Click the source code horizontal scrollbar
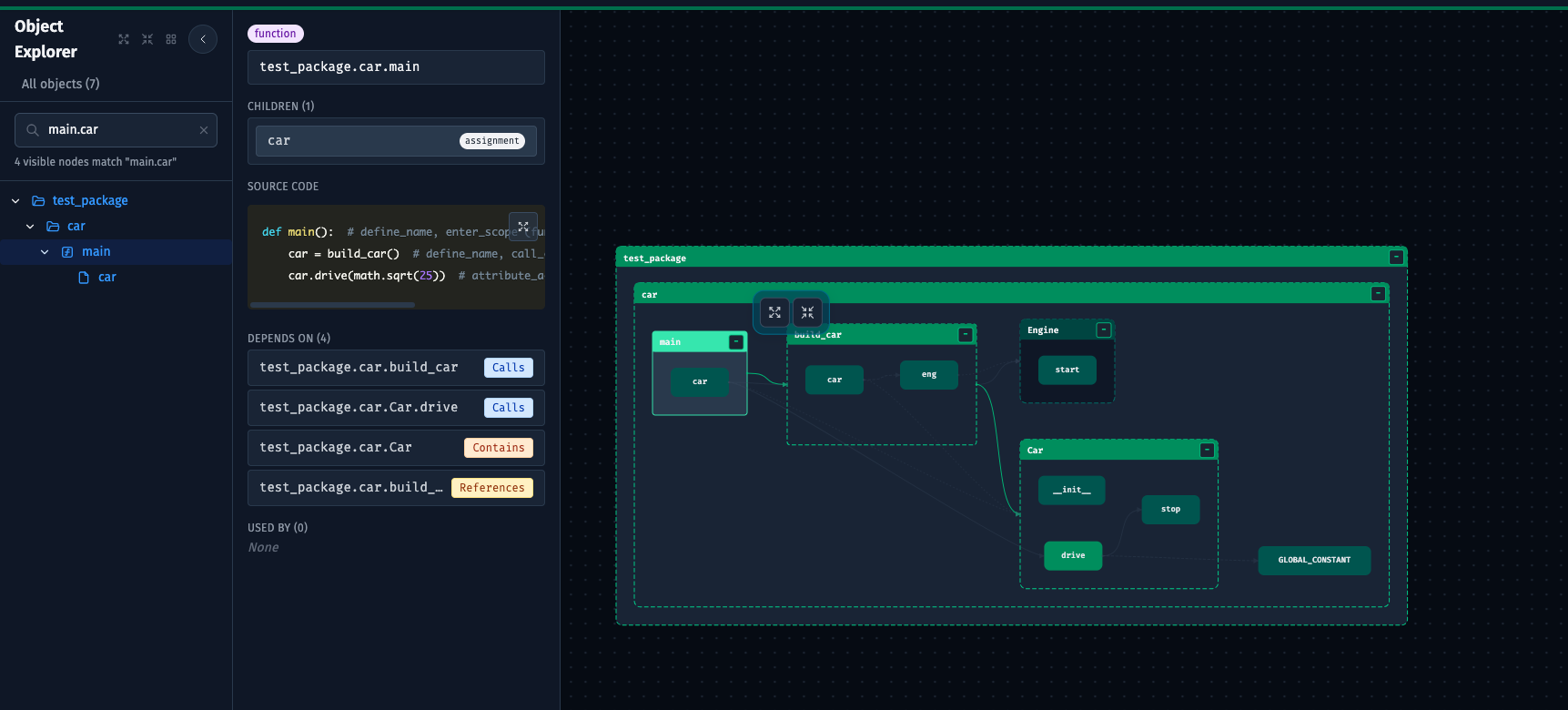The height and width of the screenshot is (710, 1568). 332,305
